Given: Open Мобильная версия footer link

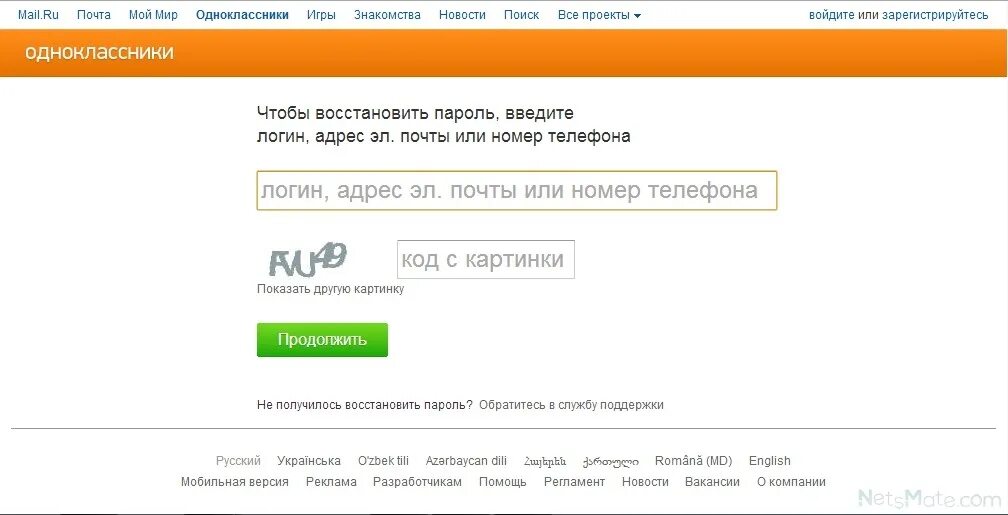Looking at the screenshot, I should tap(235, 482).
